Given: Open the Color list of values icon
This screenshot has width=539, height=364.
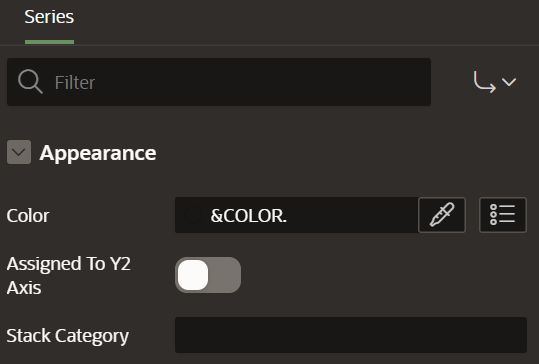Looking at the screenshot, I should [x=503, y=215].
